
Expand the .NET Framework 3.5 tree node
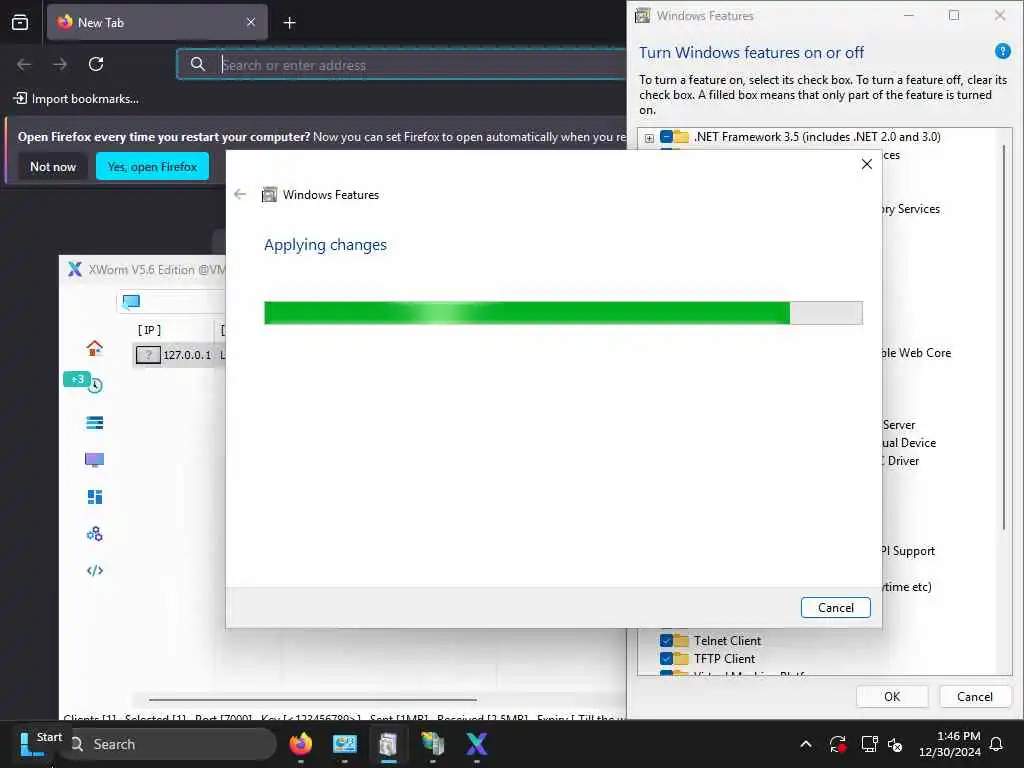pos(649,137)
